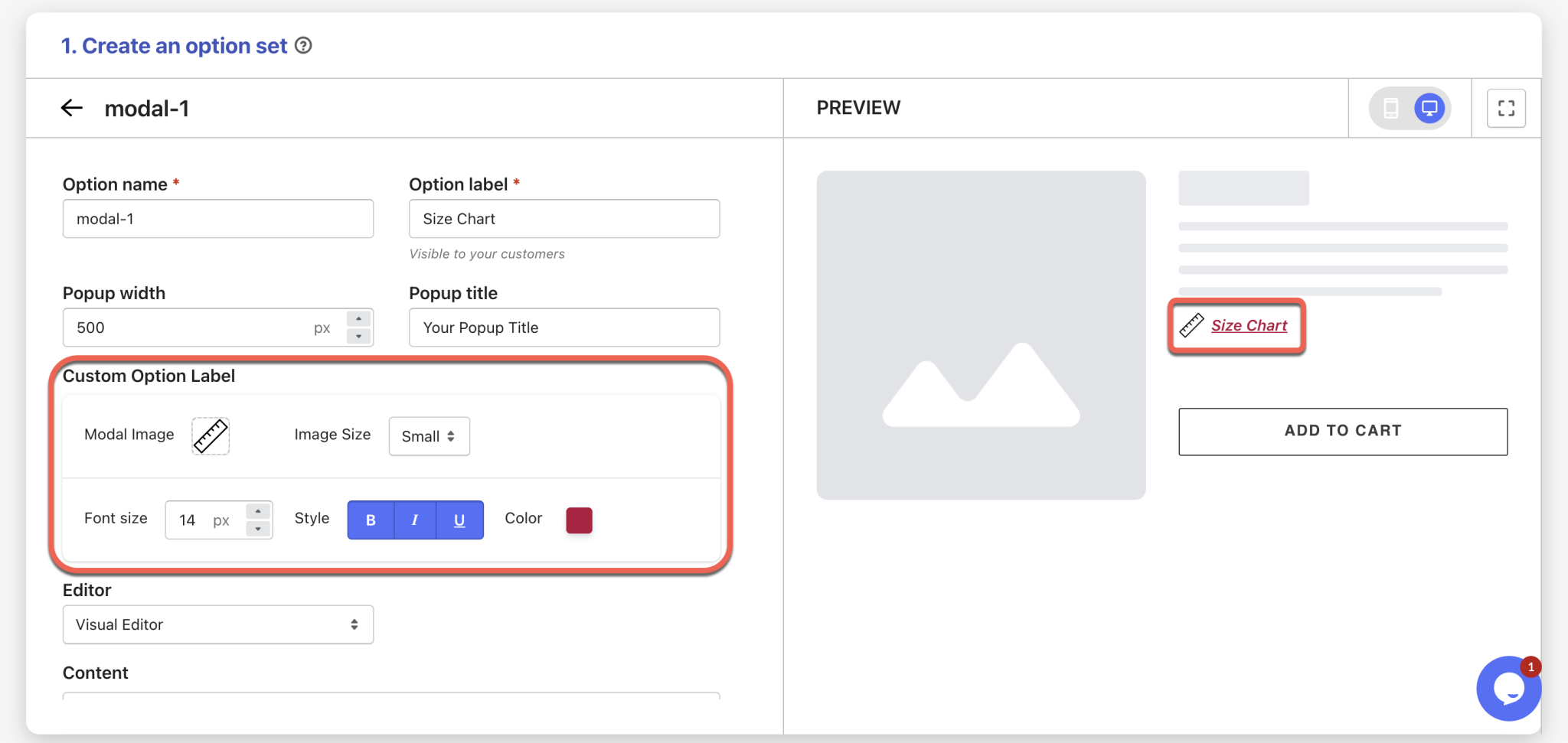
Task: Open the chat support bubble
Action: [x=1508, y=688]
